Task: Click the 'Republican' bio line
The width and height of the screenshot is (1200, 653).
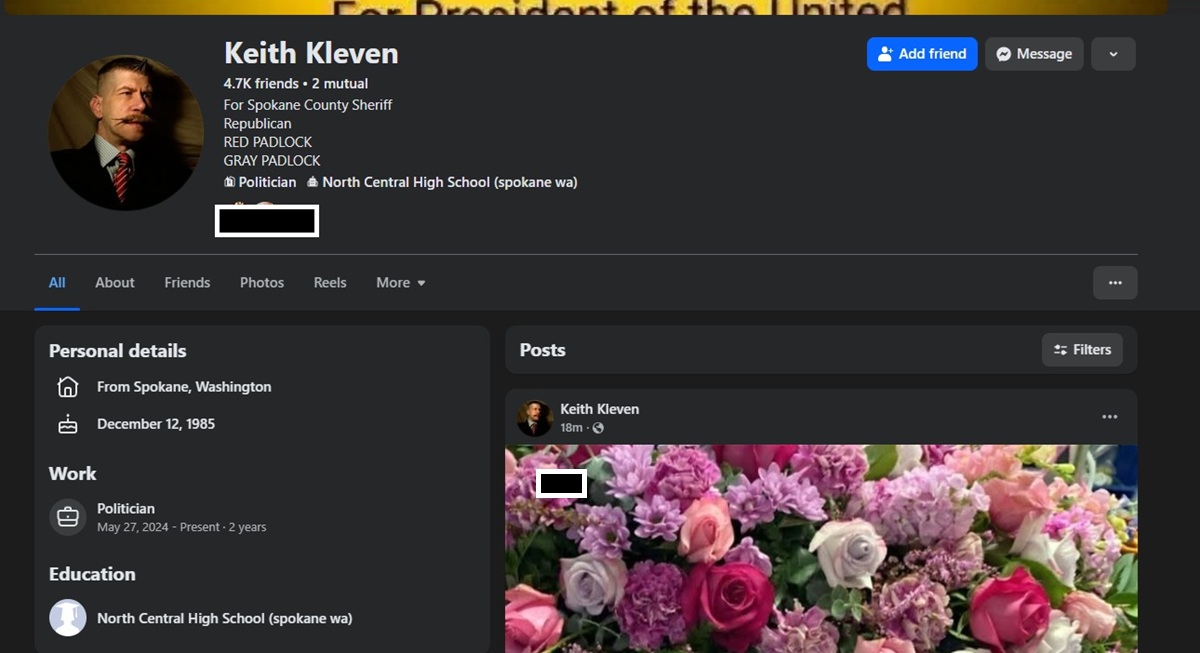Action: (258, 124)
